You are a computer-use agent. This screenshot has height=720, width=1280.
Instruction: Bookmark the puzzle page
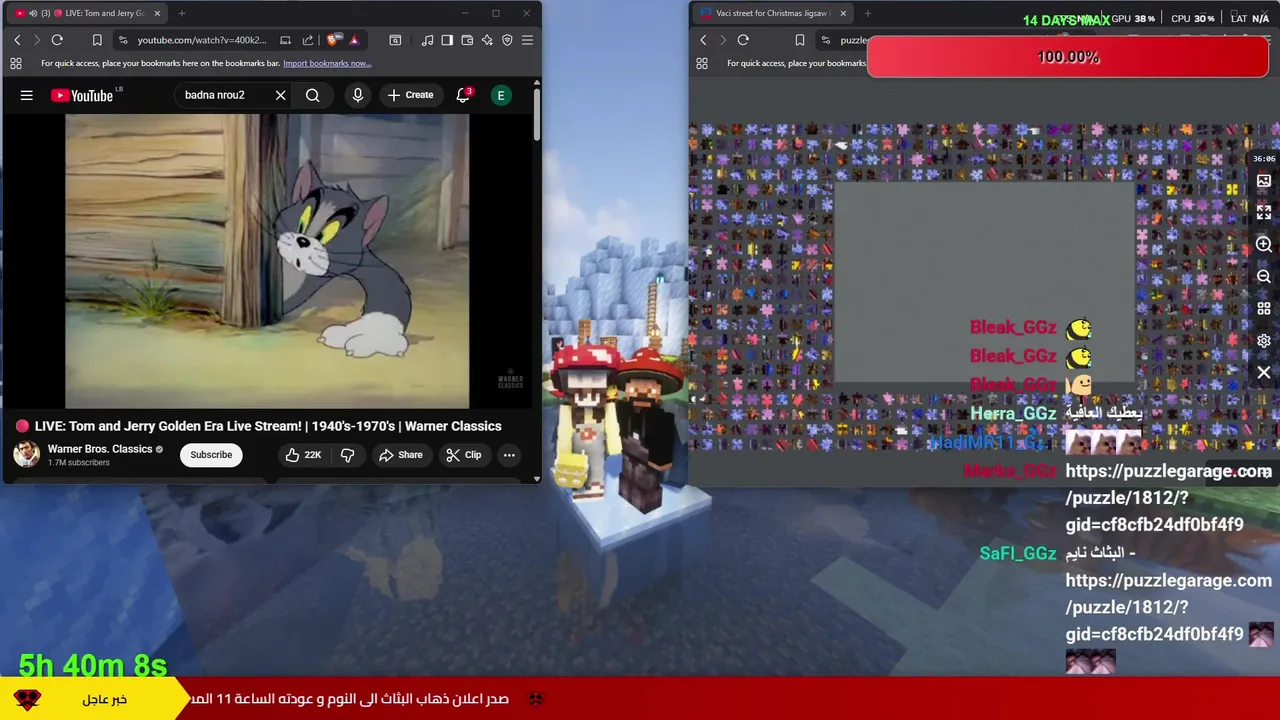(799, 40)
